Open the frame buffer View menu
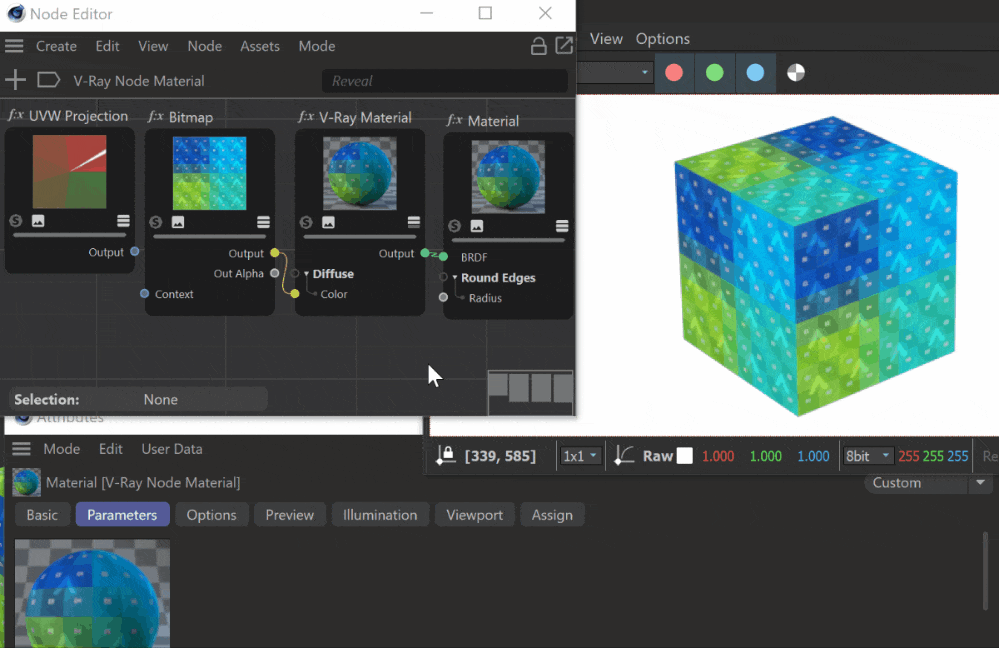The image size is (999, 648). tap(606, 39)
